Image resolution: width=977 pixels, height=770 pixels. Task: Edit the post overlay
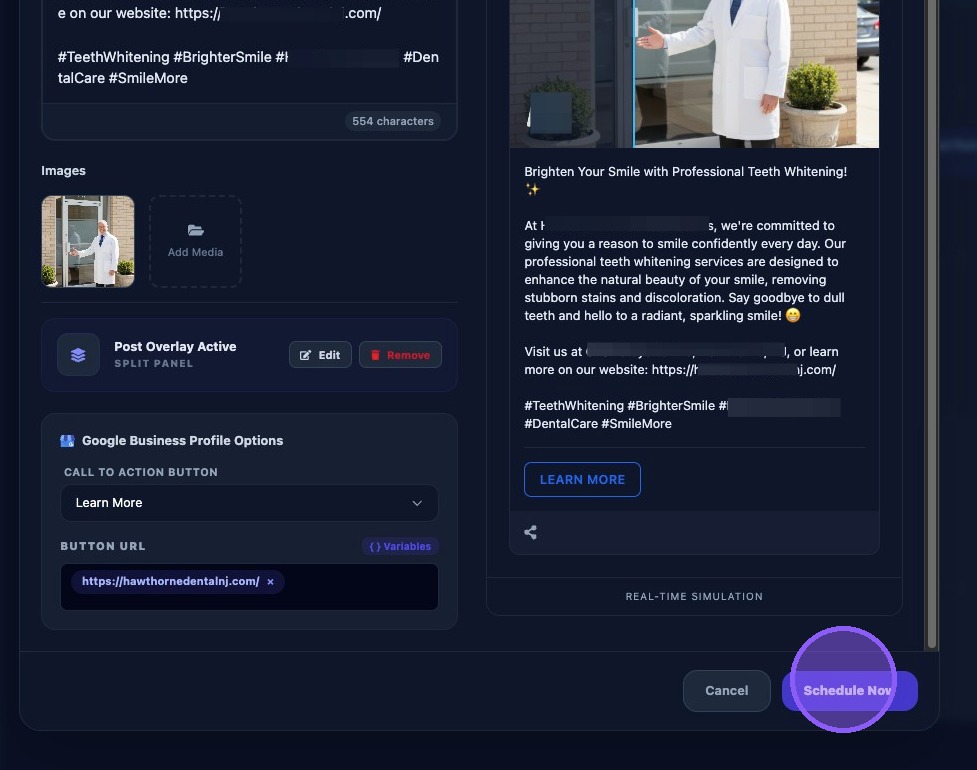(x=320, y=355)
